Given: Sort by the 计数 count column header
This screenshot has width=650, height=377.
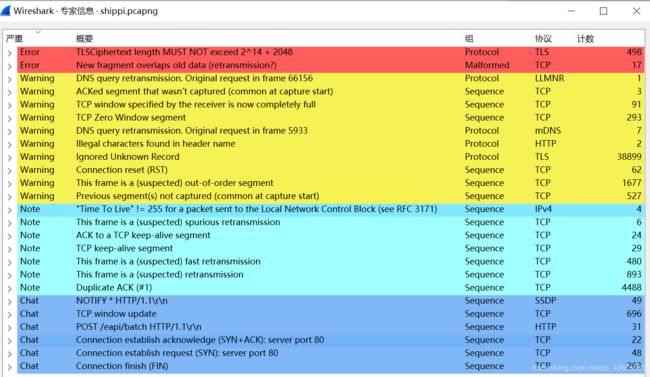Looking at the screenshot, I should pos(585,39).
